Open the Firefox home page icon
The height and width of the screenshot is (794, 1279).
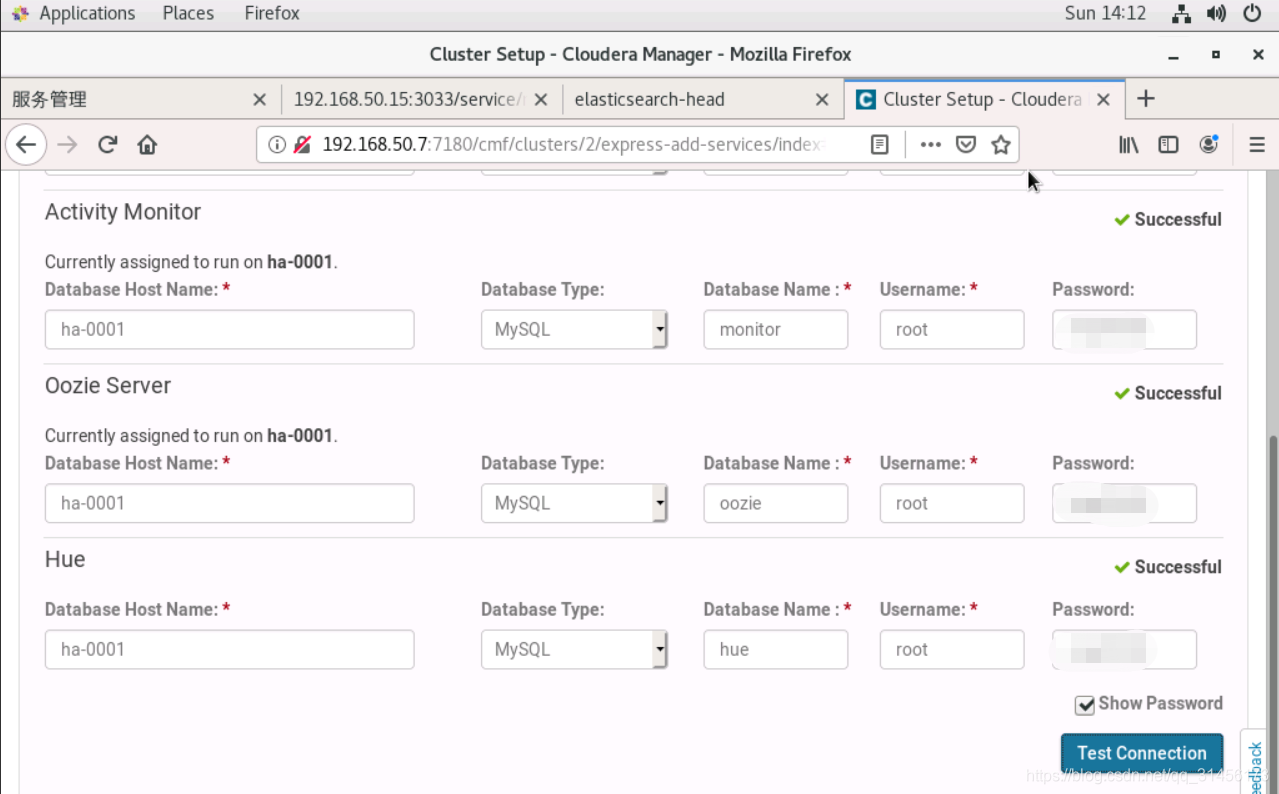point(147,145)
